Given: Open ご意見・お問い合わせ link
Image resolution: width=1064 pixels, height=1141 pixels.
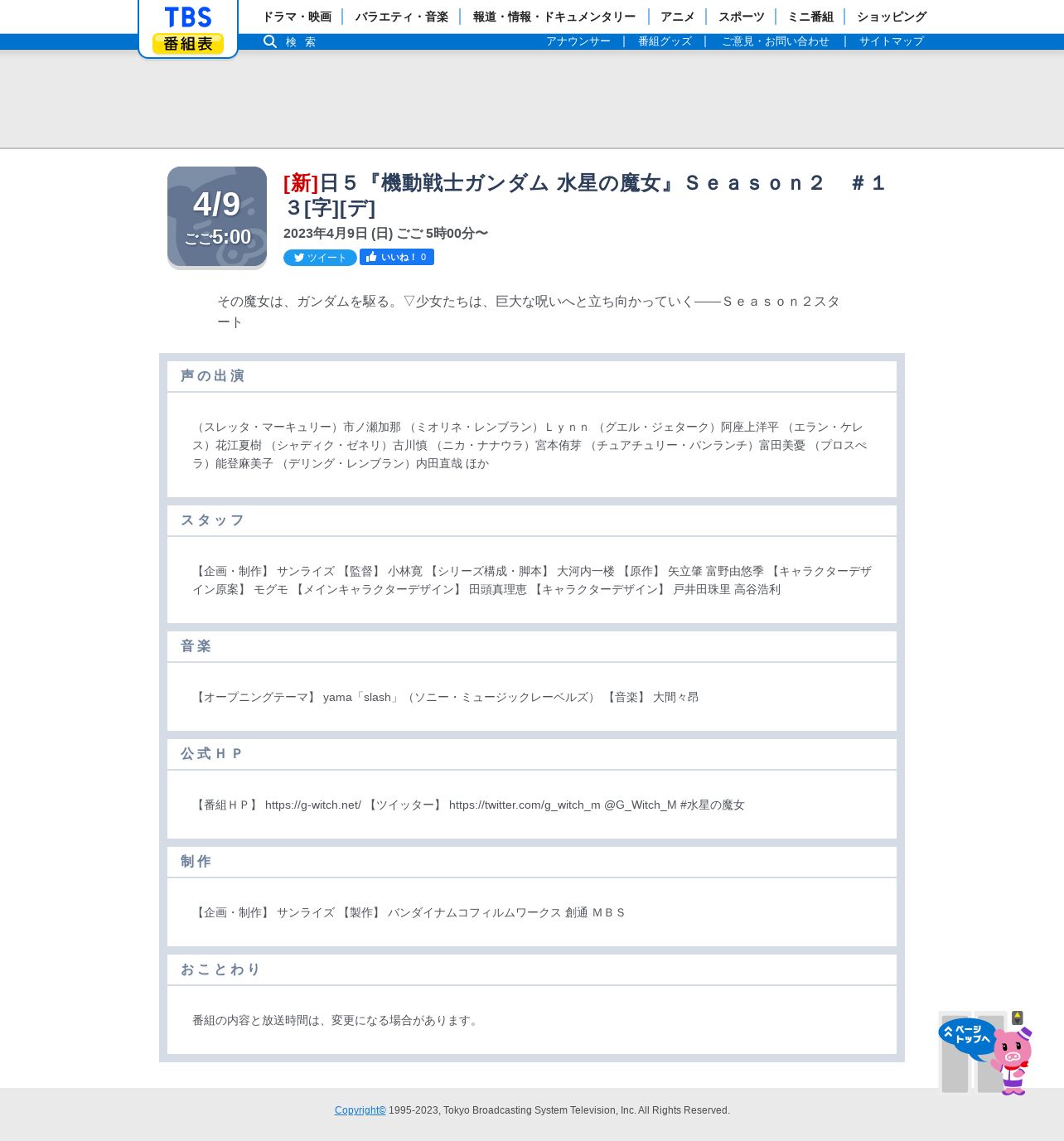Looking at the screenshot, I should point(776,41).
